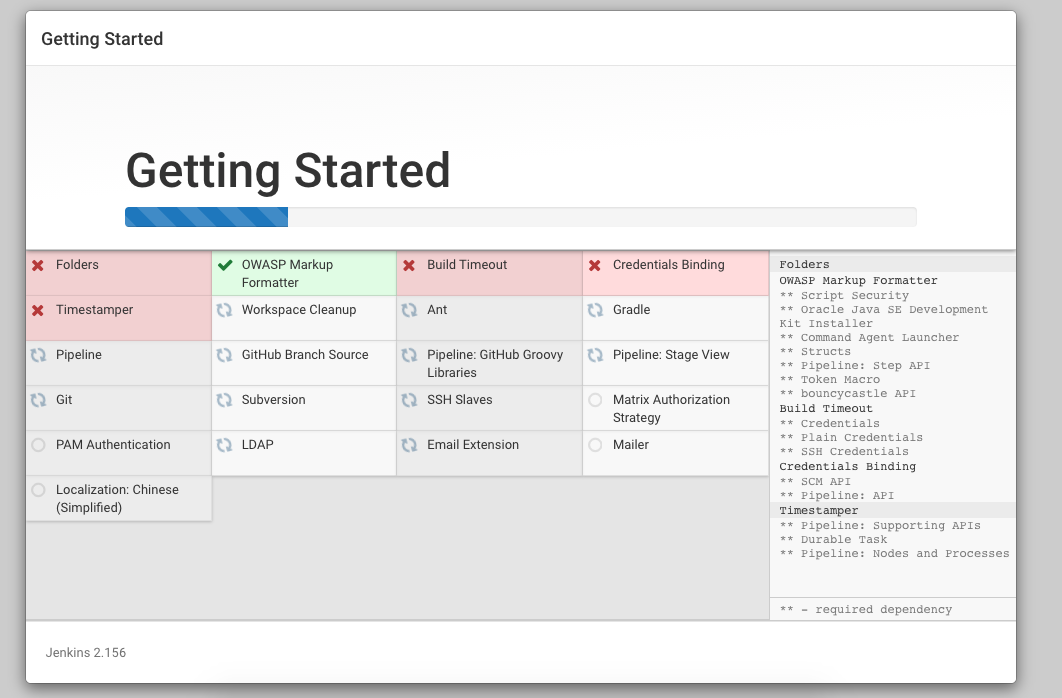Click the Pipeline: Supporting APIs log entry
Screen dimensions: 1062x698
coord(880,525)
